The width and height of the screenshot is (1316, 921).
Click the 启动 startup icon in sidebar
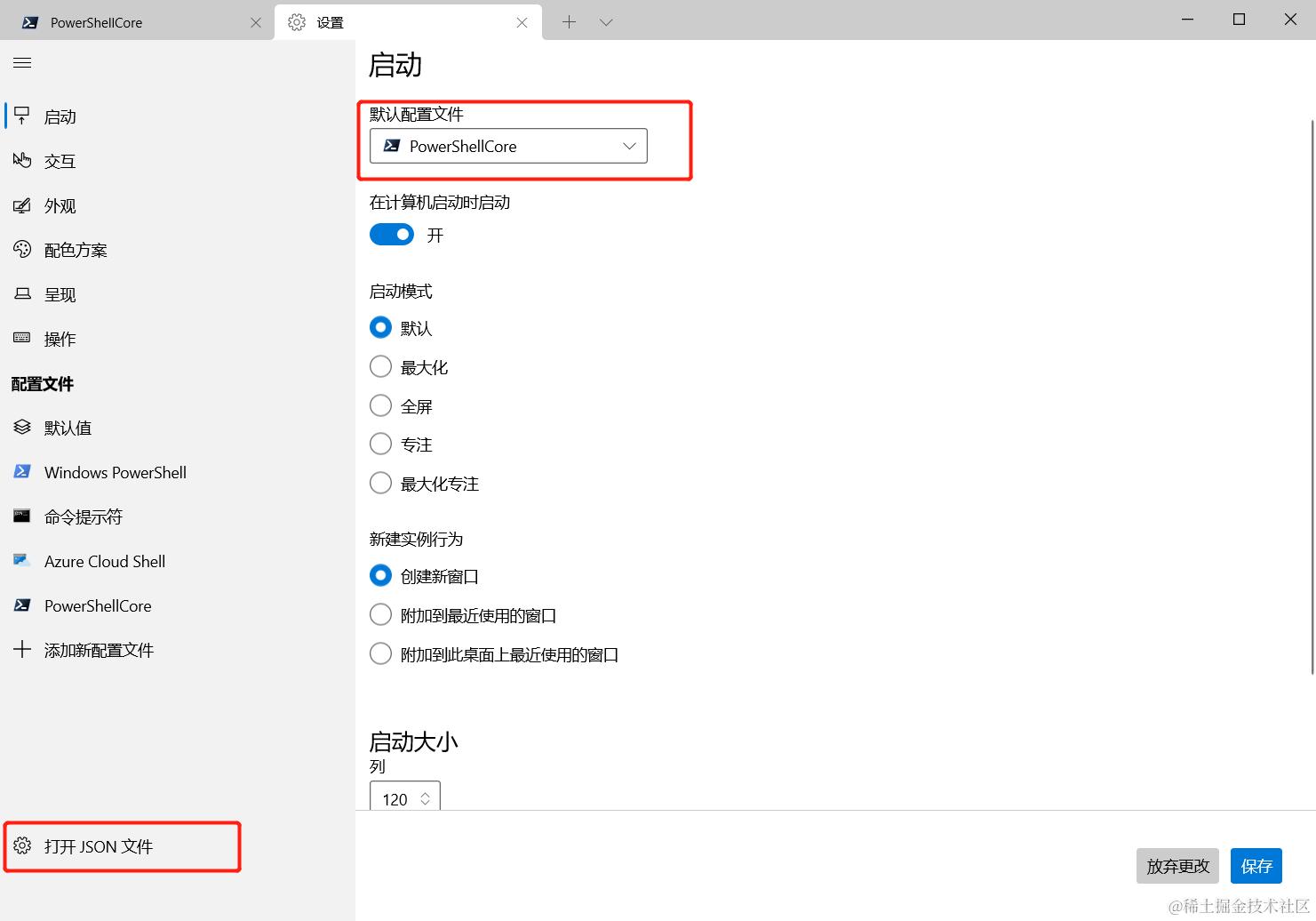point(22,116)
